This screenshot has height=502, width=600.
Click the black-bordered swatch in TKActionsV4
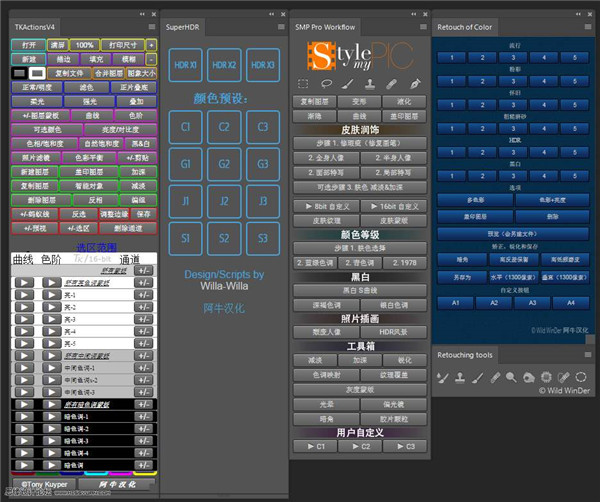click(20, 73)
